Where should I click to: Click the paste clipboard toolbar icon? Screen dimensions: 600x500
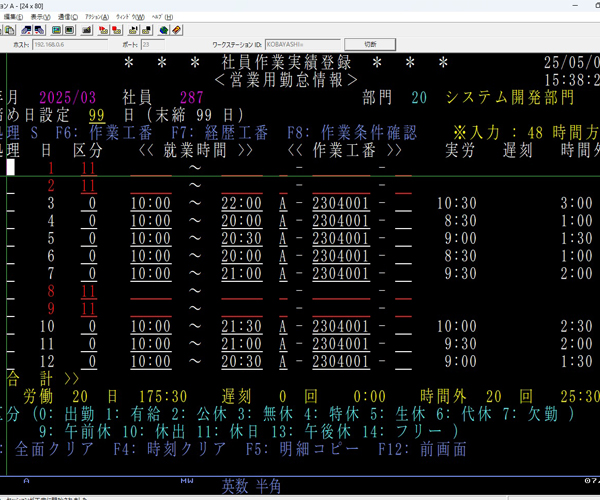point(10,30)
